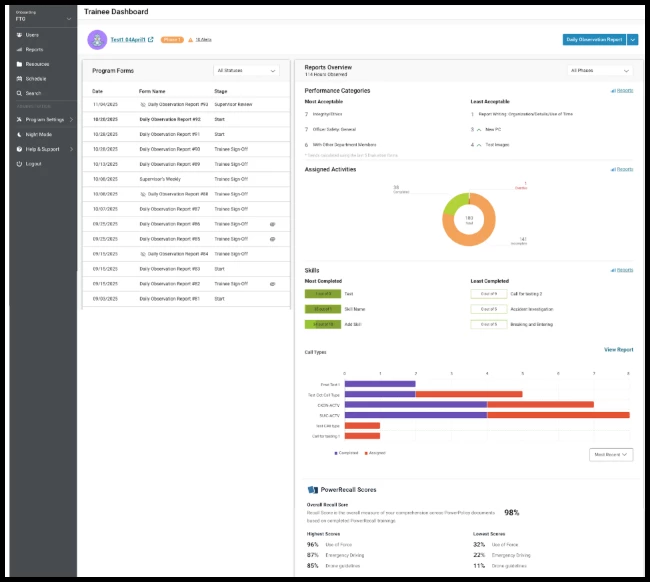
Task: Click the Call for testing 2 progress bar
Action: tap(489, 294)
